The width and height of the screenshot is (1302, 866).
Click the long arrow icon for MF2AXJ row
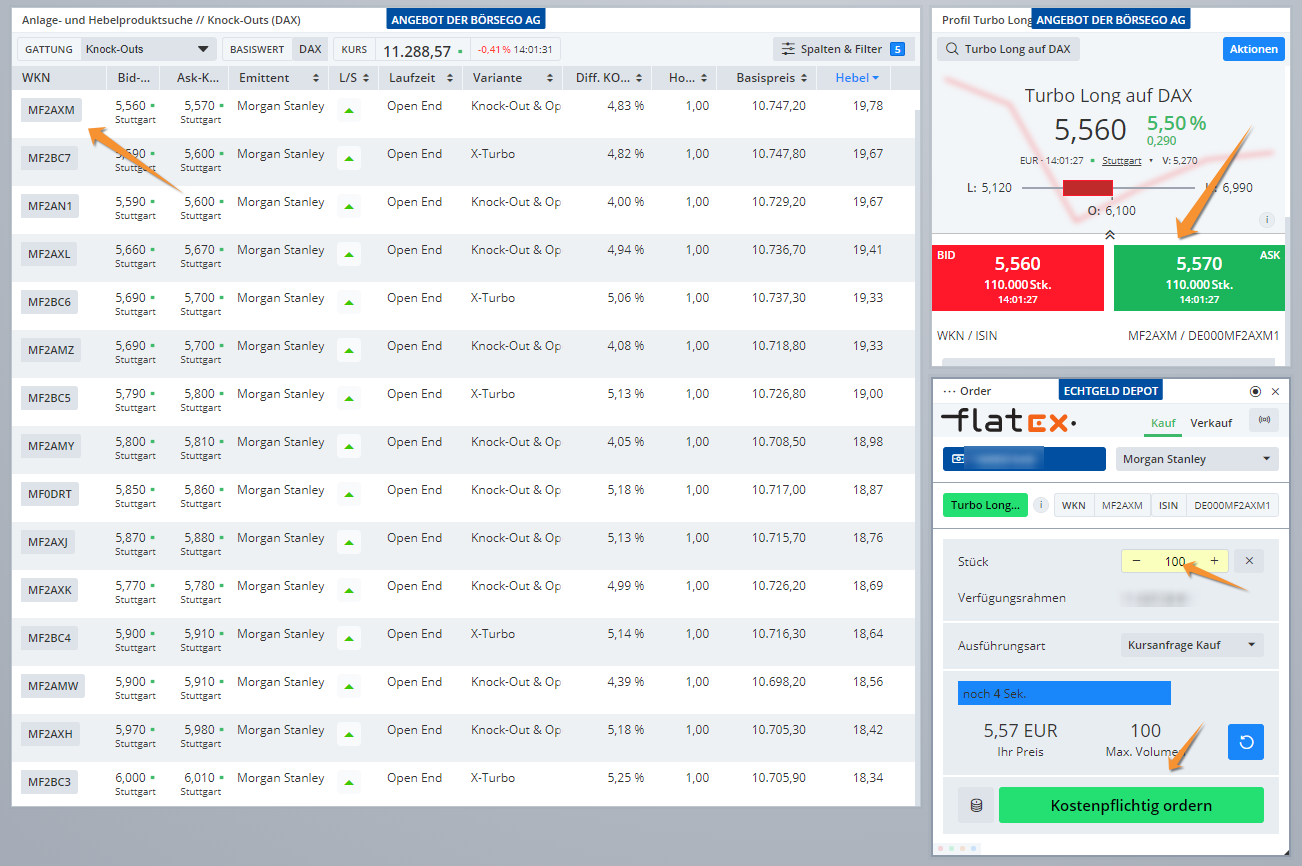(x=349, y=542)
